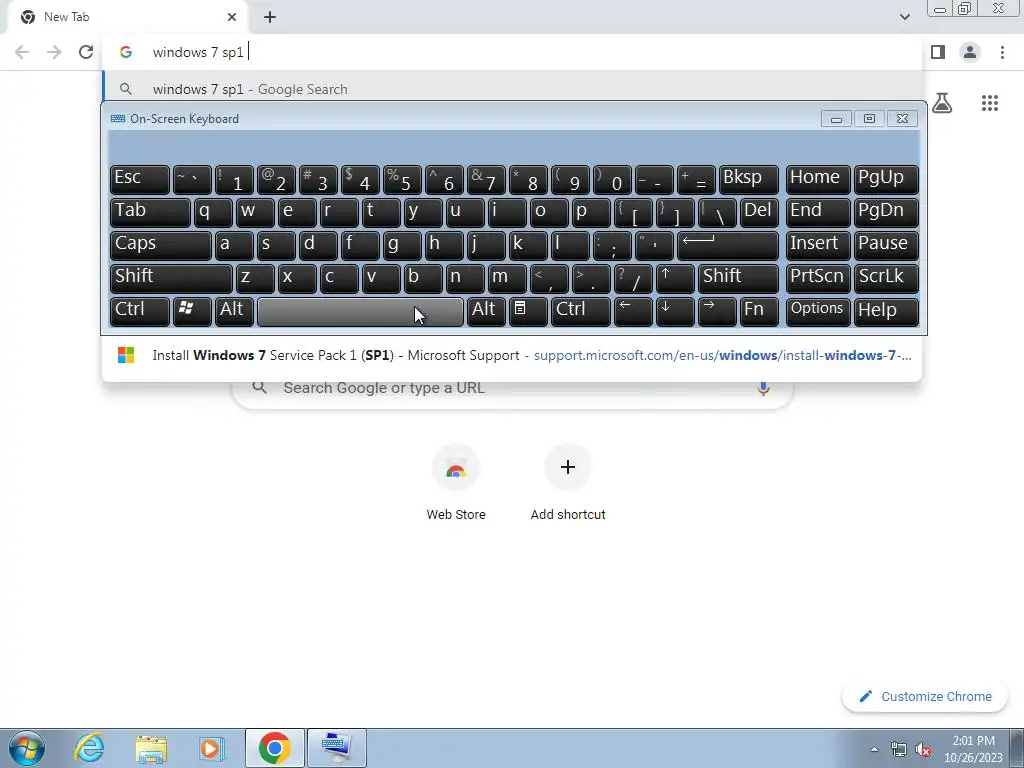Expand the tab search chevron

904,17
